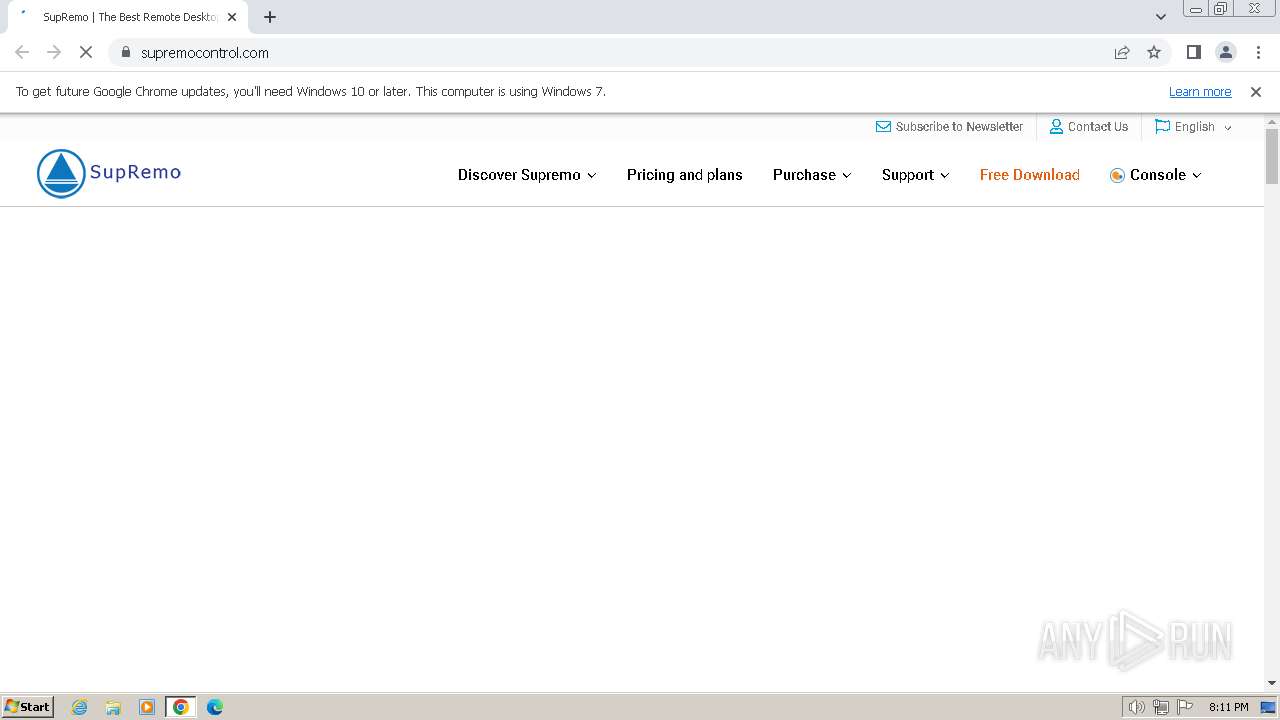
Task: Click the Console orange circle icon
Action: (x=1117, y=175)
